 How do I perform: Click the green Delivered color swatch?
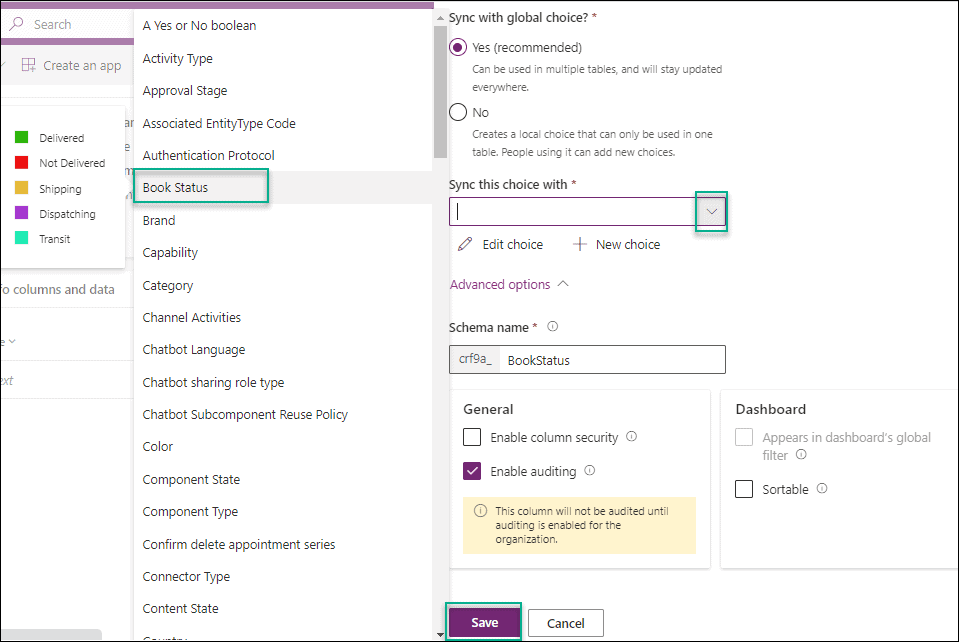[21, 137]
